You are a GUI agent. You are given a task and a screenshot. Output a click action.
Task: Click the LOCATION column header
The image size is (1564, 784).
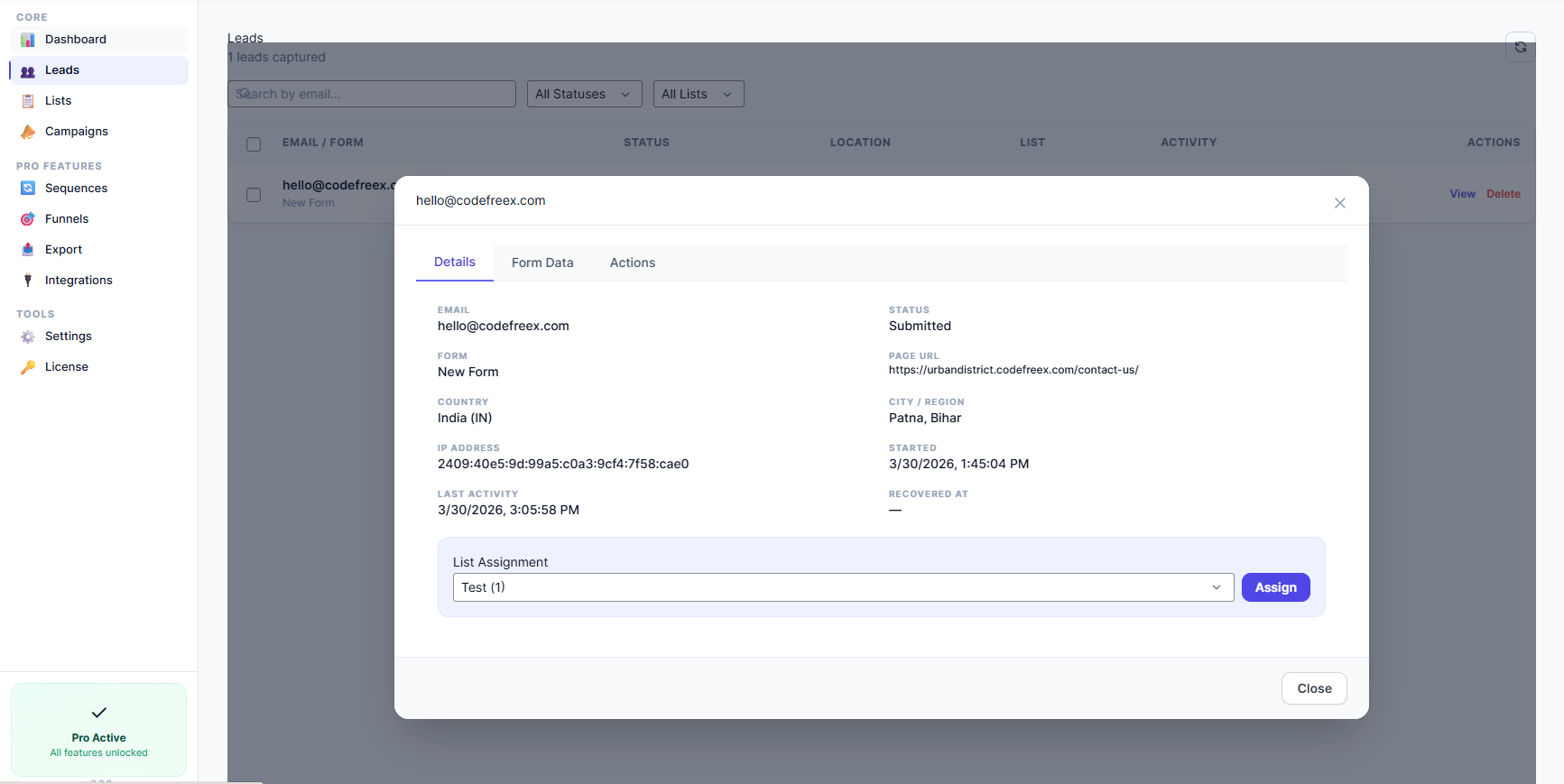(860, 143)
